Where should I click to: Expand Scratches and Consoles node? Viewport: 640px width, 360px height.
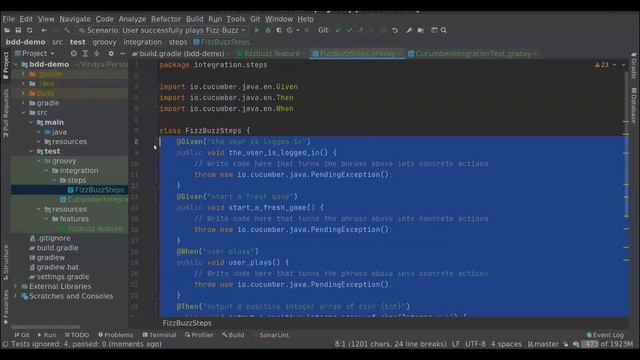[16, 296]
